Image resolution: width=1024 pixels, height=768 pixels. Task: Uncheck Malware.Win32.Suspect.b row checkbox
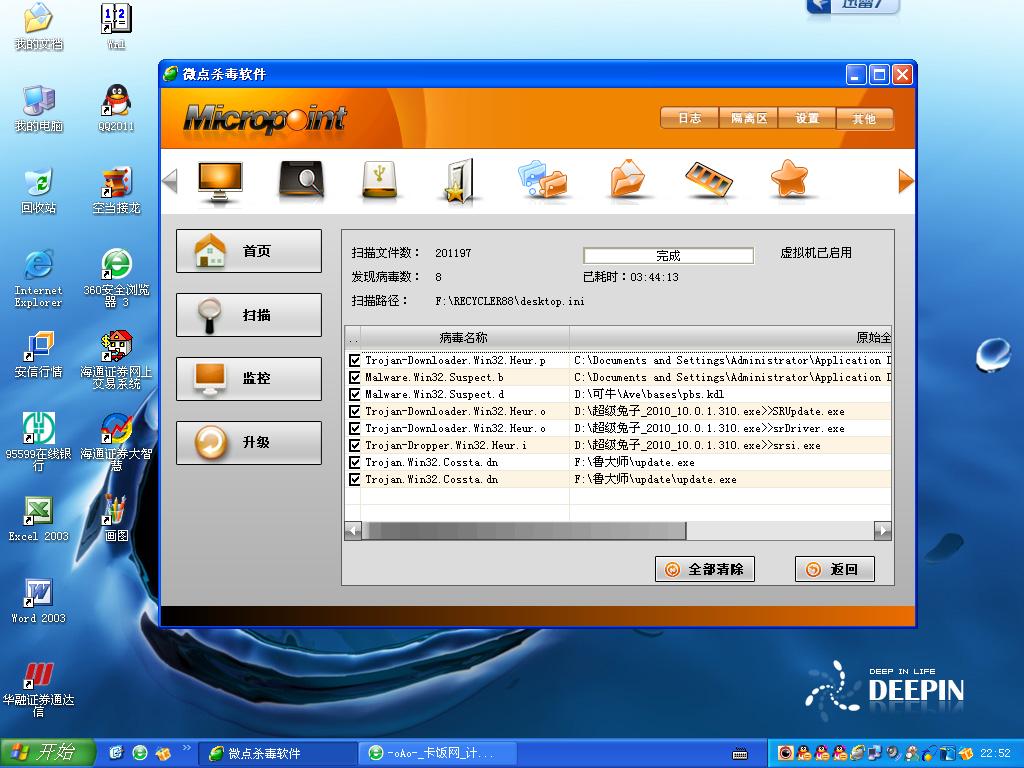point(355,377)
